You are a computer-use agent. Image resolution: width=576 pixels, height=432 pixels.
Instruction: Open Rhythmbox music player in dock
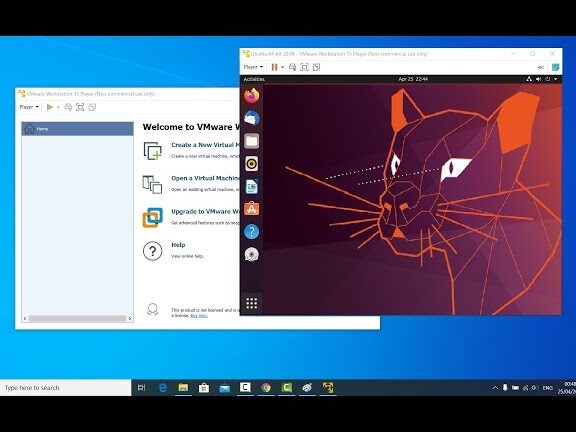click(x=252, y=164)
